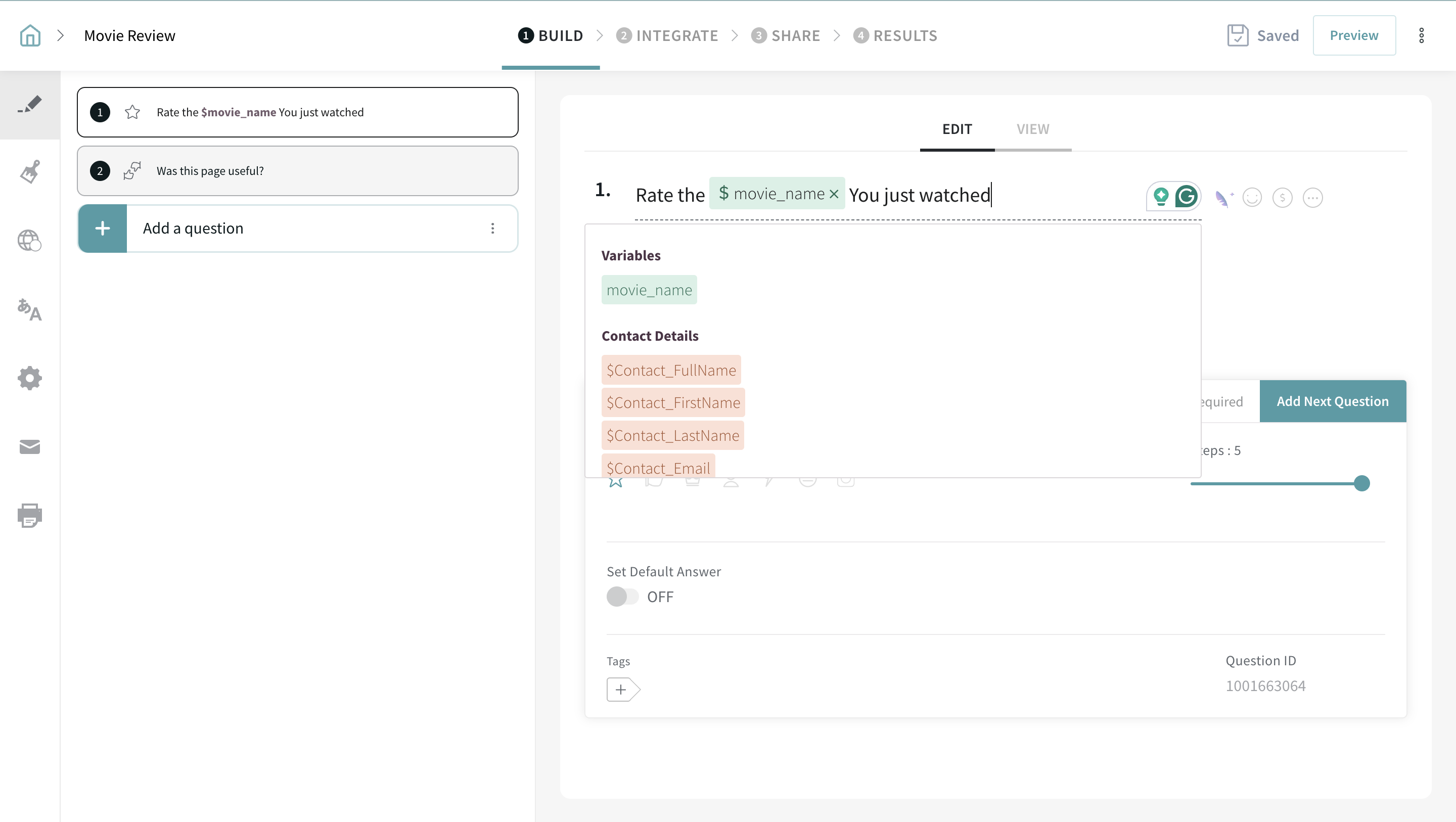Open the more options ellipsis on question

tap(1312, 197)
